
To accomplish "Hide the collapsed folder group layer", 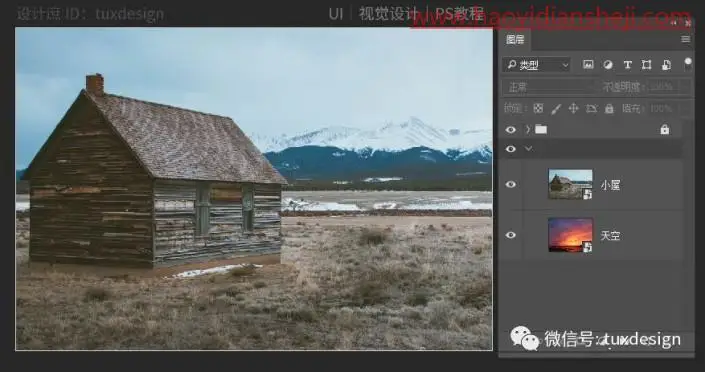I will coord(510,130).
